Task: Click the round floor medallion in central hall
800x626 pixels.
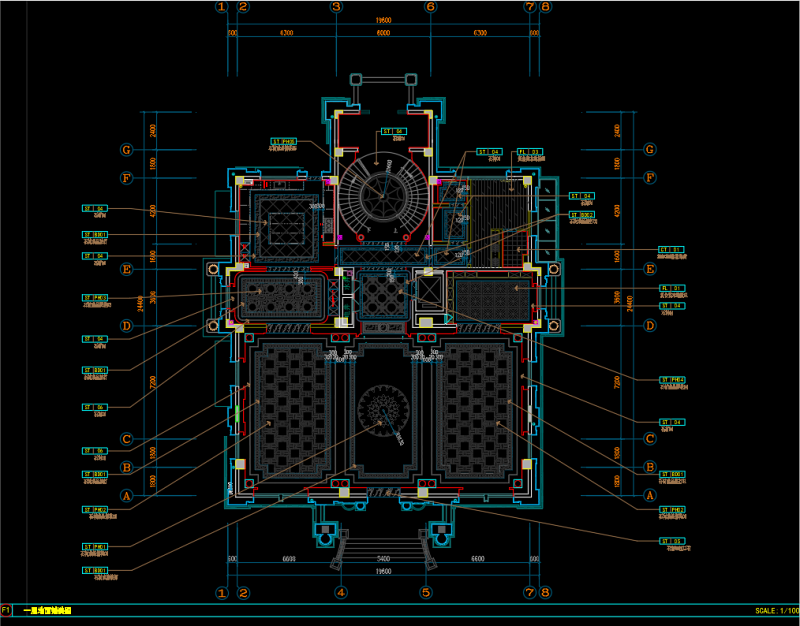Action: tap(382, 410)
